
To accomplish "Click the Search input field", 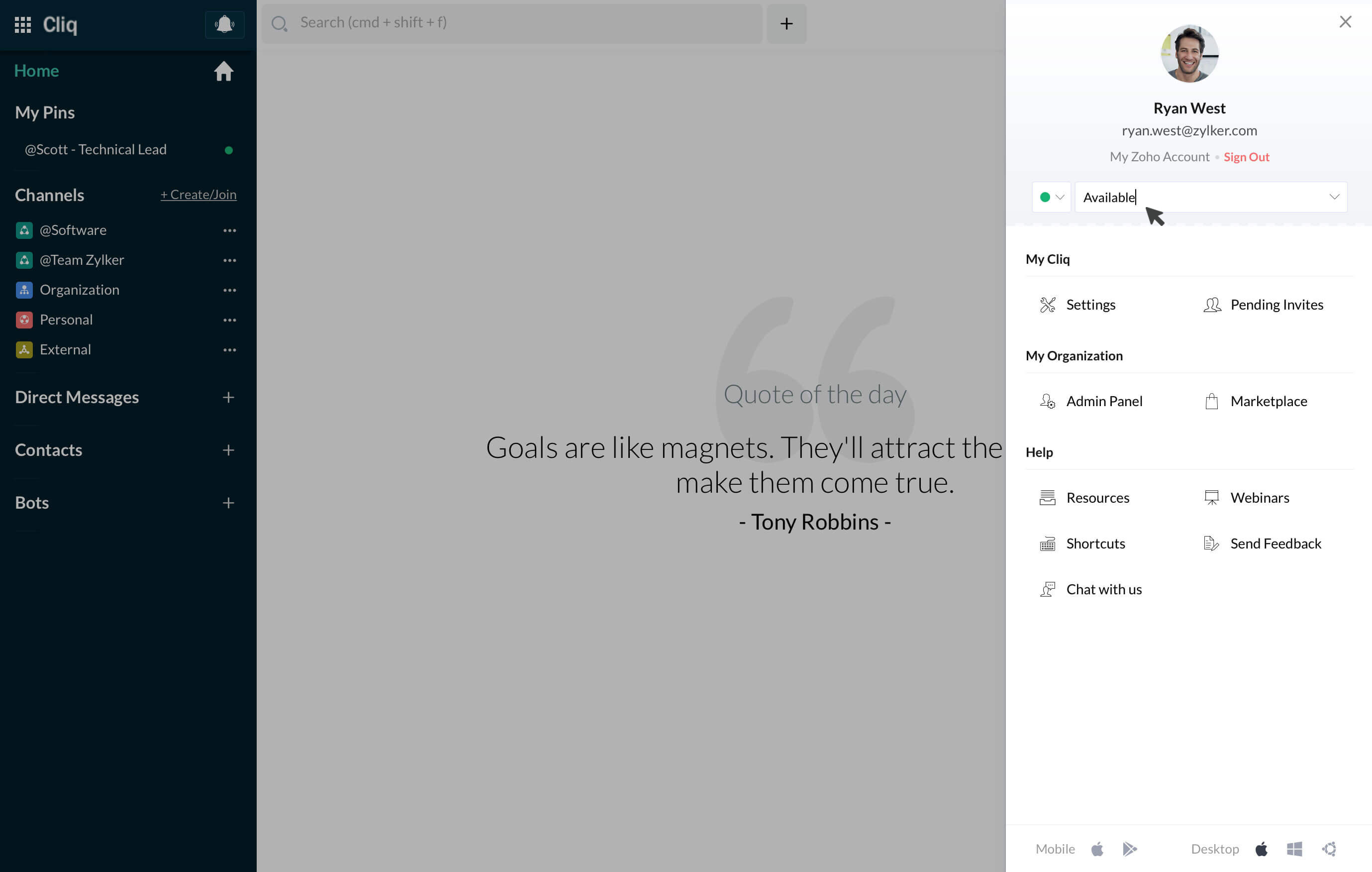I will coord(513,23).
